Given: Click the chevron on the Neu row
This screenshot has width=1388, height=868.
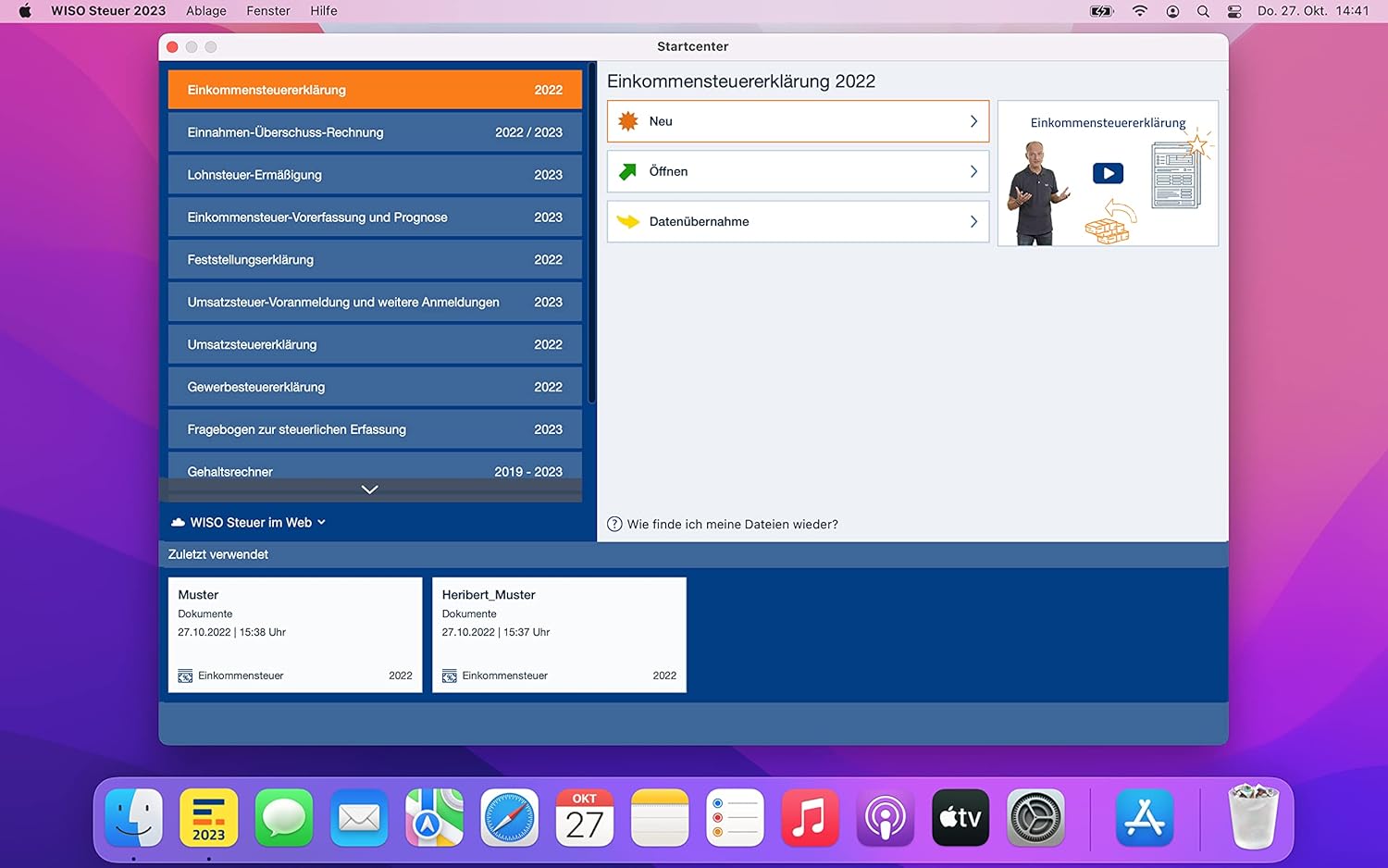Looking at the screenshot, I should tap(973, 121).
